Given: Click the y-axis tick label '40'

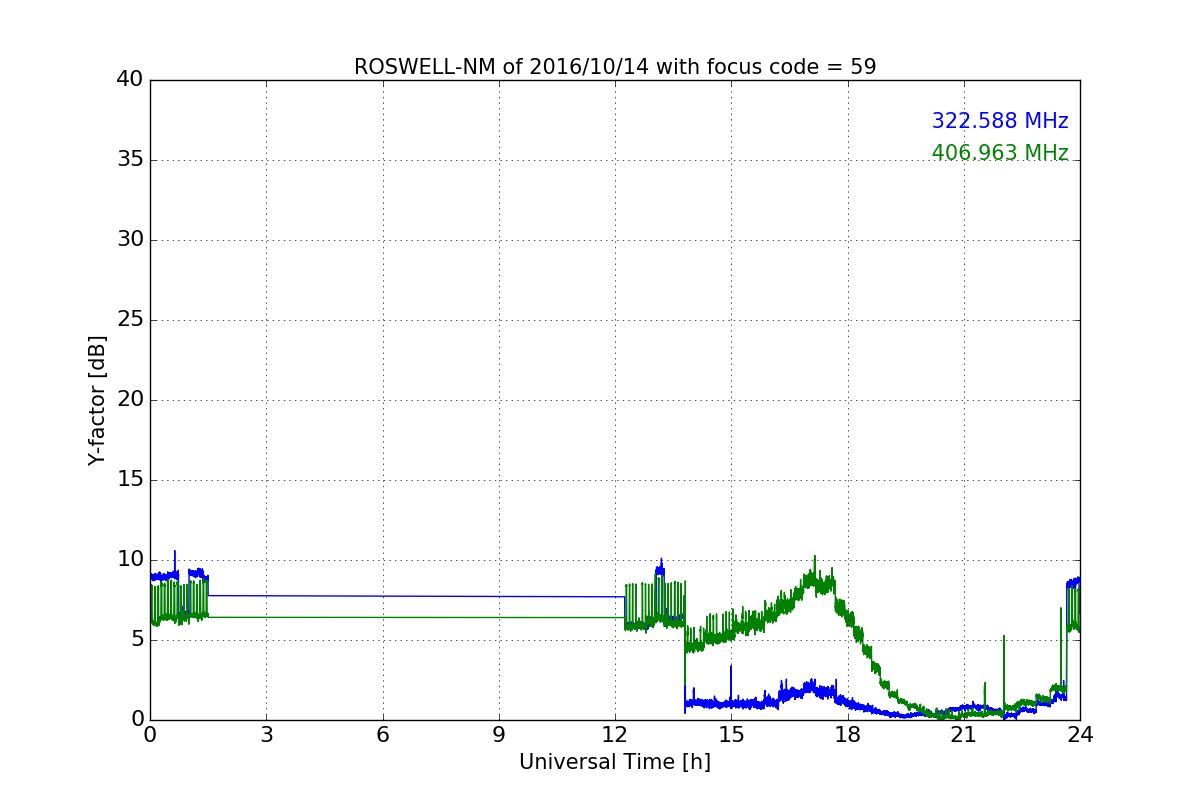Looking at the screenshot, I should (130, 80).
